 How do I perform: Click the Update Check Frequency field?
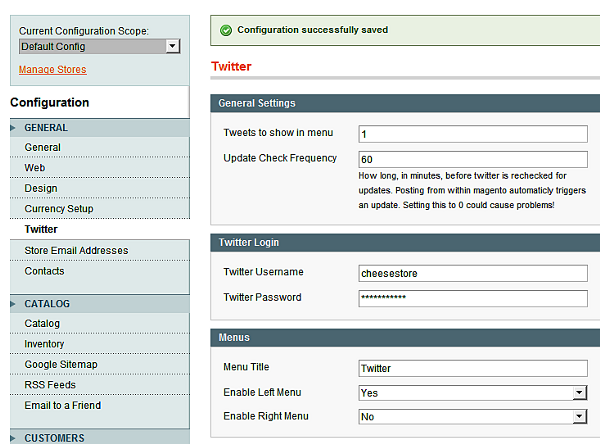coord(473,159)
